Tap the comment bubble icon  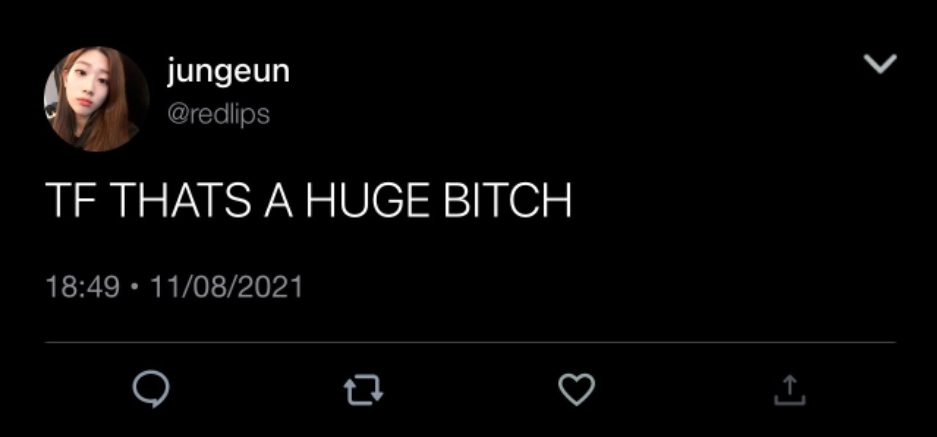point(151,390)
